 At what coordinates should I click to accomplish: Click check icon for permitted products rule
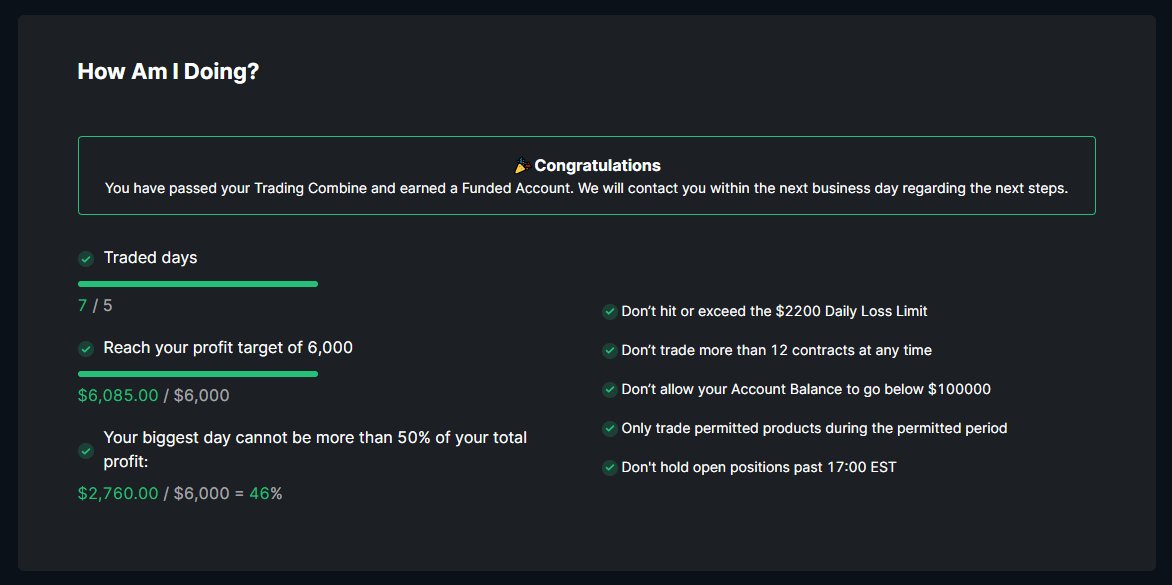609,429
